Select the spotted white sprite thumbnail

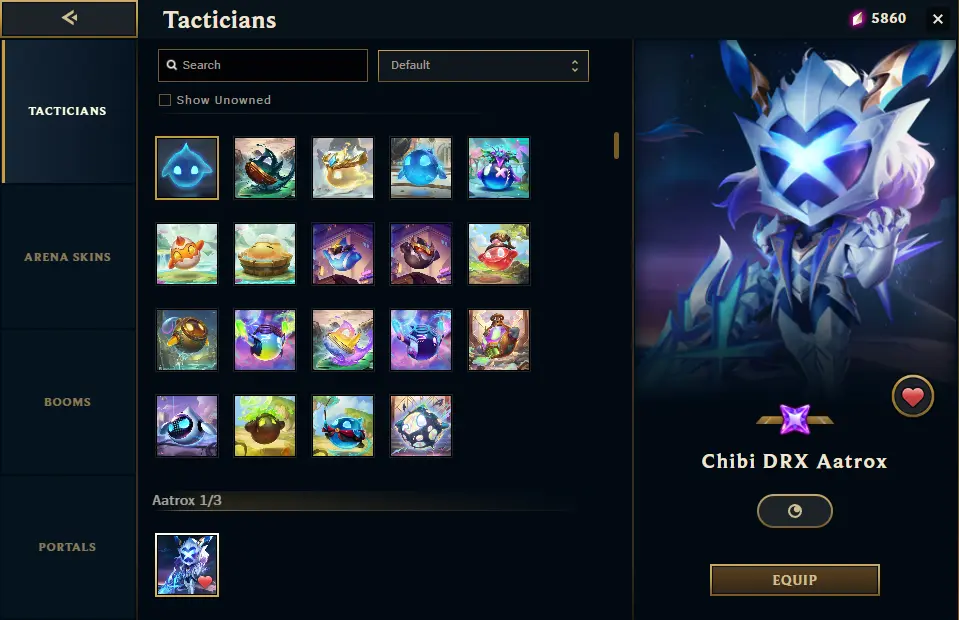click(x=421, y=426)
